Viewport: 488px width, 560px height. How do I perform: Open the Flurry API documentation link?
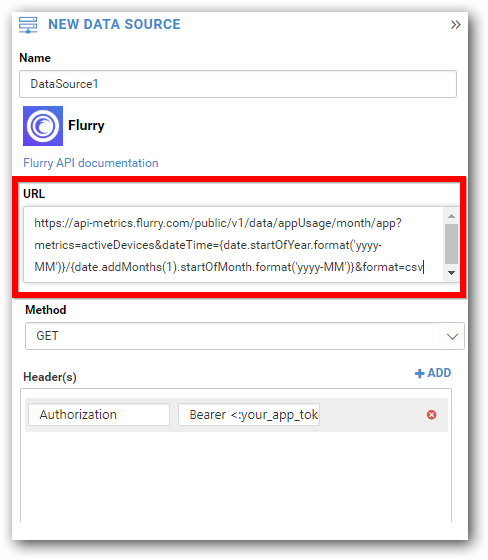(91, 163)
